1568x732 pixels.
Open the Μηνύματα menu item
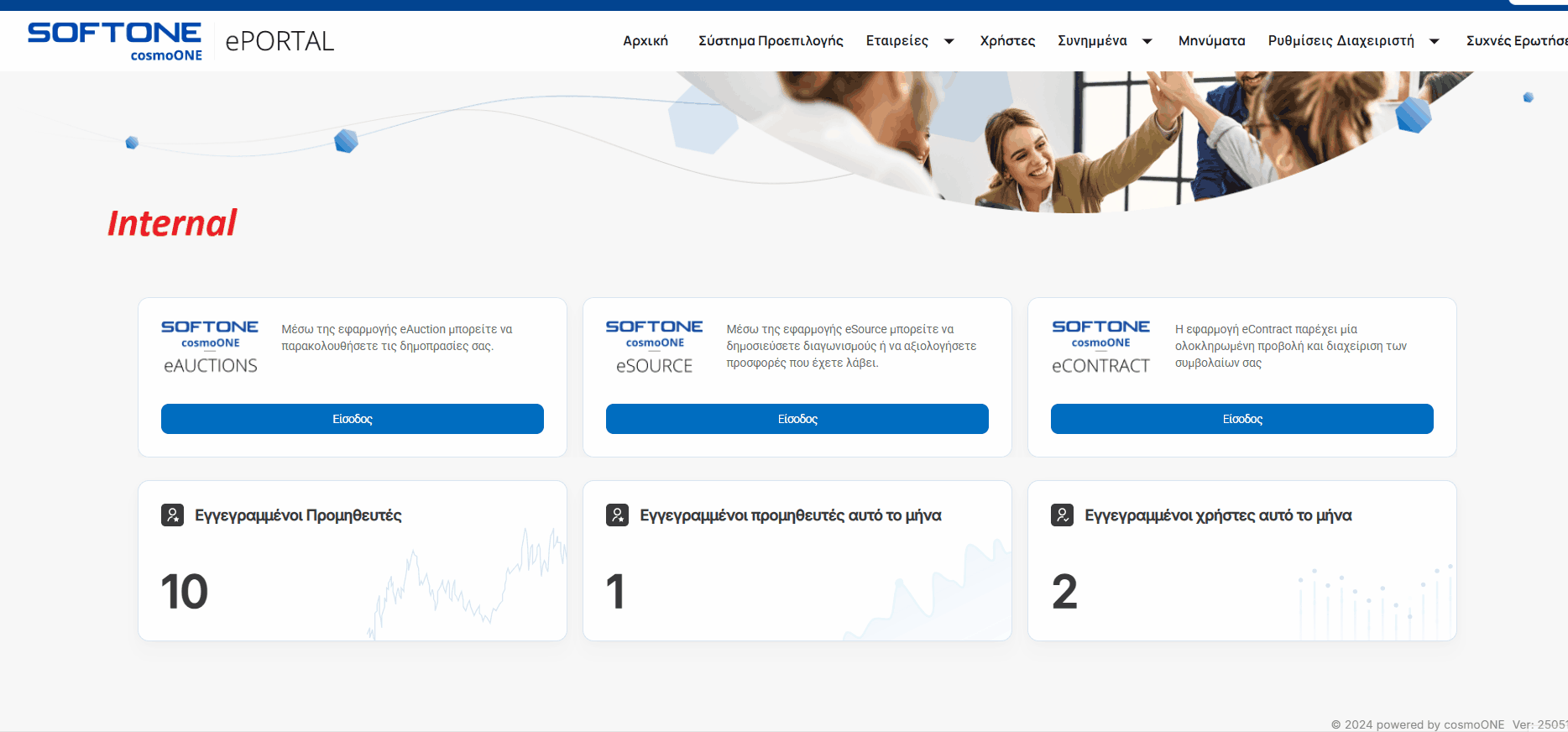tap(1211, 41)
